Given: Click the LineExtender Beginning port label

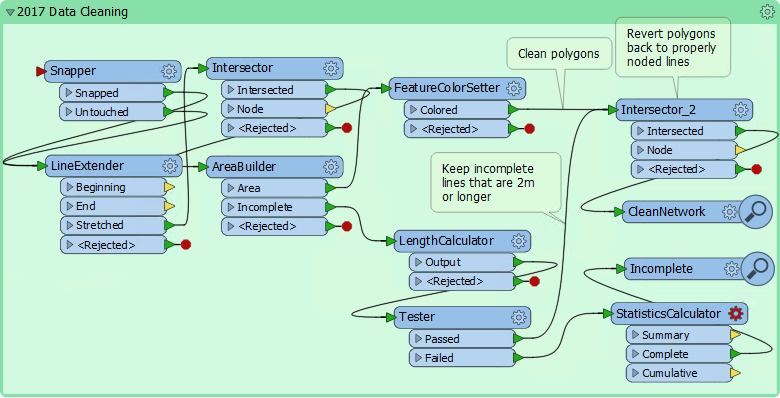Looking at the screenshot, I should tap(100, 187).
